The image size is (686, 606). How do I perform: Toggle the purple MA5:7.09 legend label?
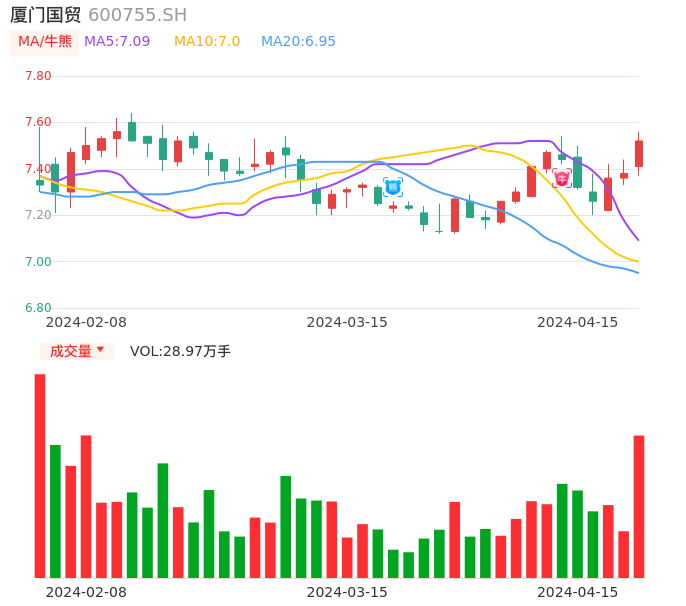117,42
